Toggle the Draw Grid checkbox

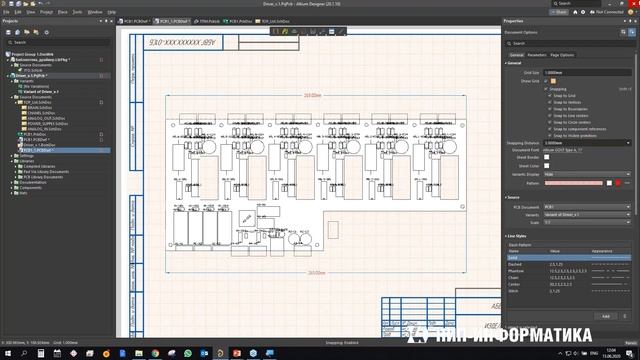click(546, 81)
